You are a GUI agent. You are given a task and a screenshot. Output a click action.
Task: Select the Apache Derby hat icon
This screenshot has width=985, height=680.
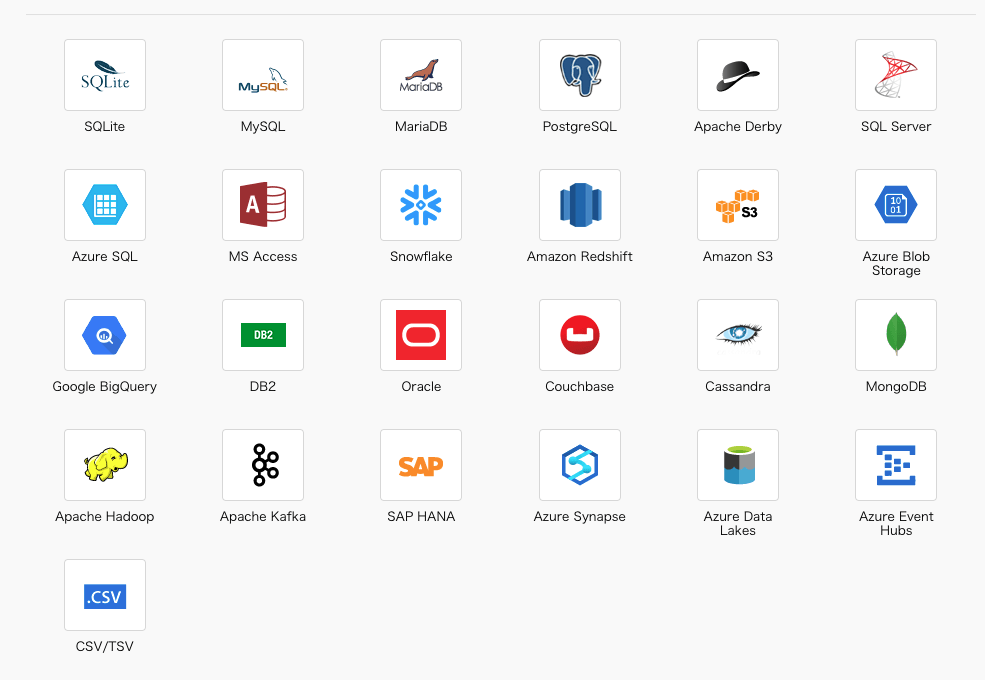pyautogui.click(x=738, y=75)
